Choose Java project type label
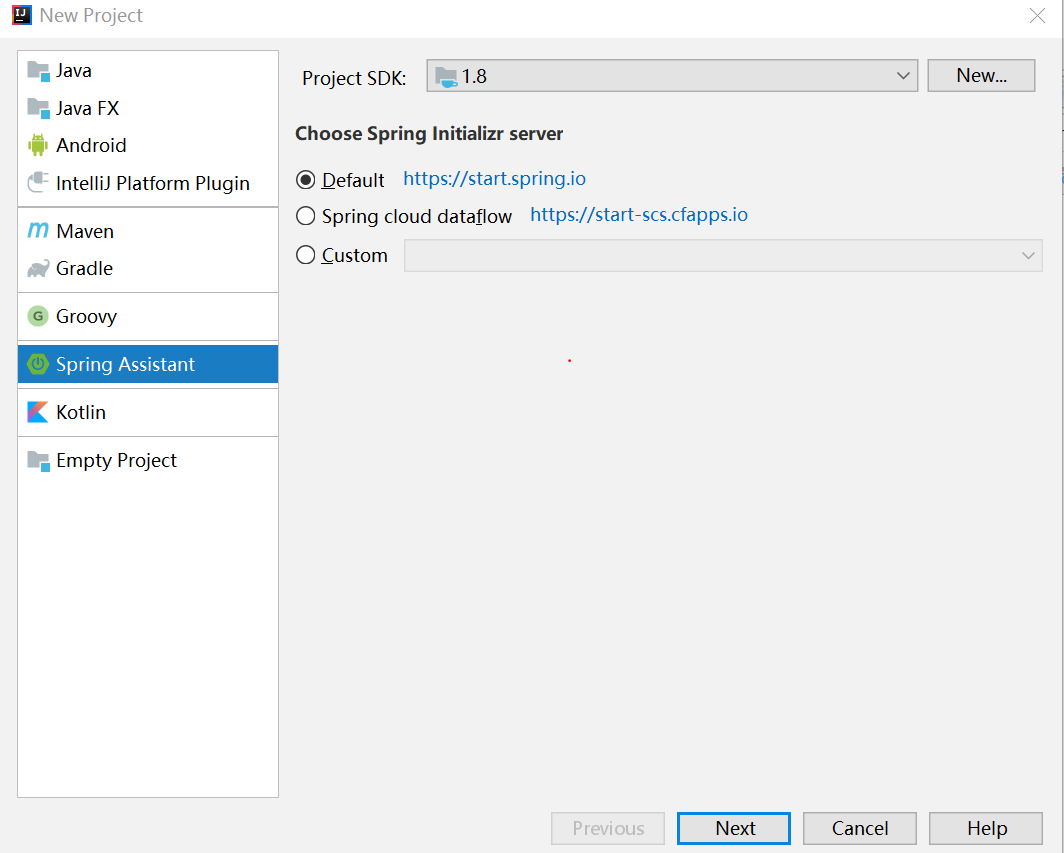Image resolution: width=1064 pixels, height=853 pixels. coord(74,71)
